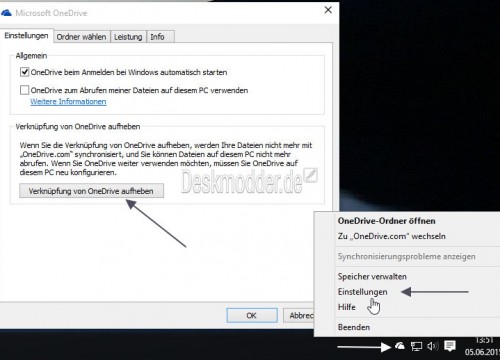500x360 pixels.
Task: Close the Microsoft OneDrive dialog
Action: pyautogui.click(x=328, y=10)
